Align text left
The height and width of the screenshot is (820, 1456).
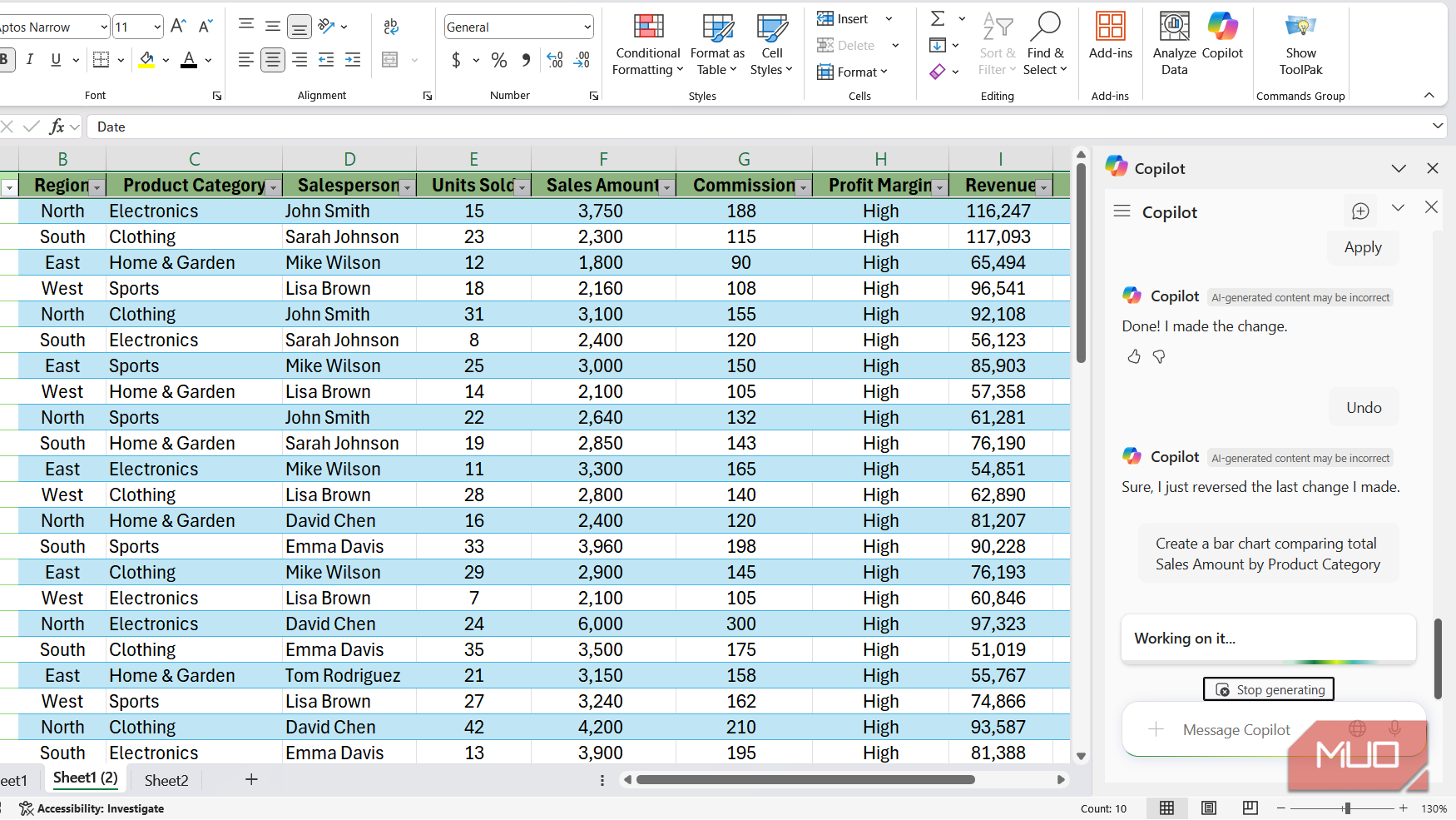pos(246,59)
